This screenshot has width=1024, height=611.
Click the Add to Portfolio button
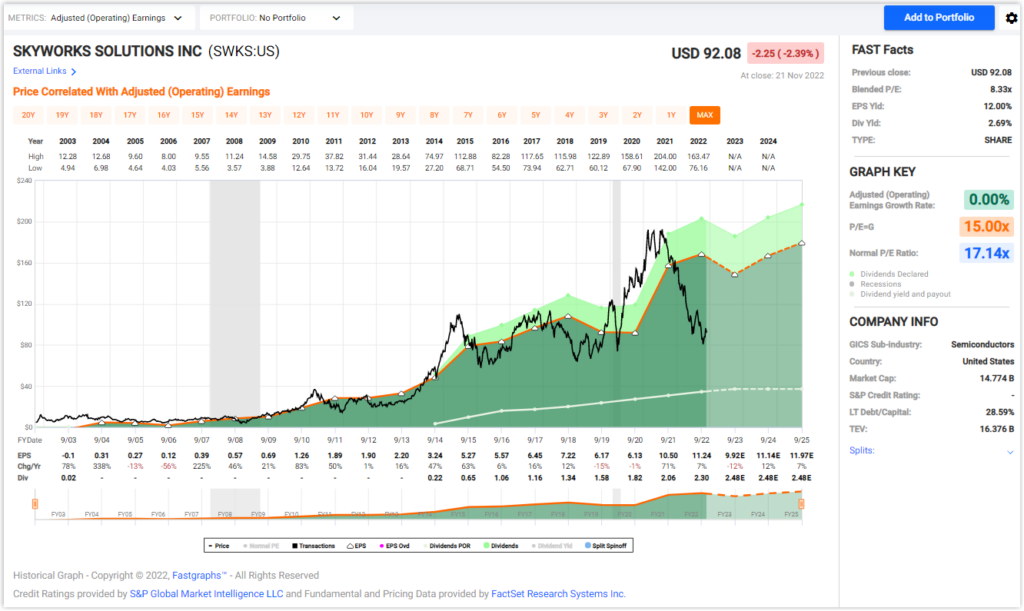938,17
